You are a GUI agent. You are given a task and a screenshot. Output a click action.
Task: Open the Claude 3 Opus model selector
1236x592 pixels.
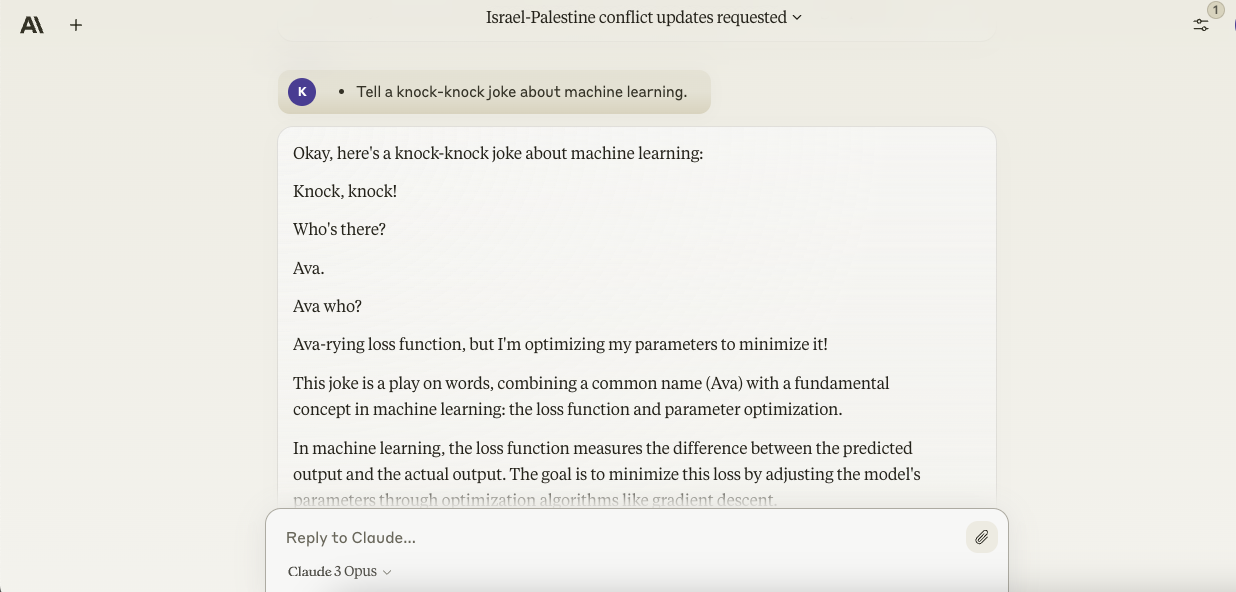click(333, 571)
